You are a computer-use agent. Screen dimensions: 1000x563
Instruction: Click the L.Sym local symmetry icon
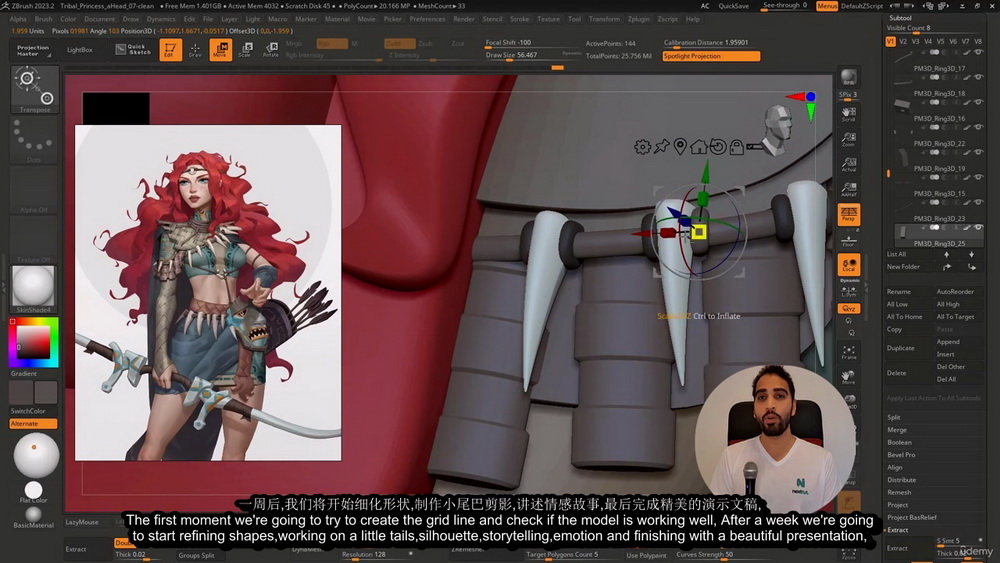click(x=849, y=291)
